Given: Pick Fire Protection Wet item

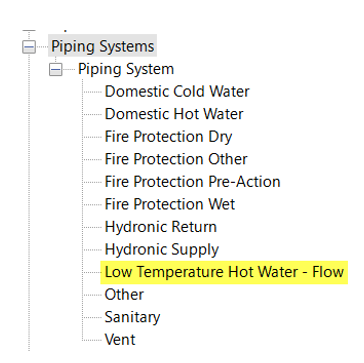Looking at the screenshot, I should point(170,204).
